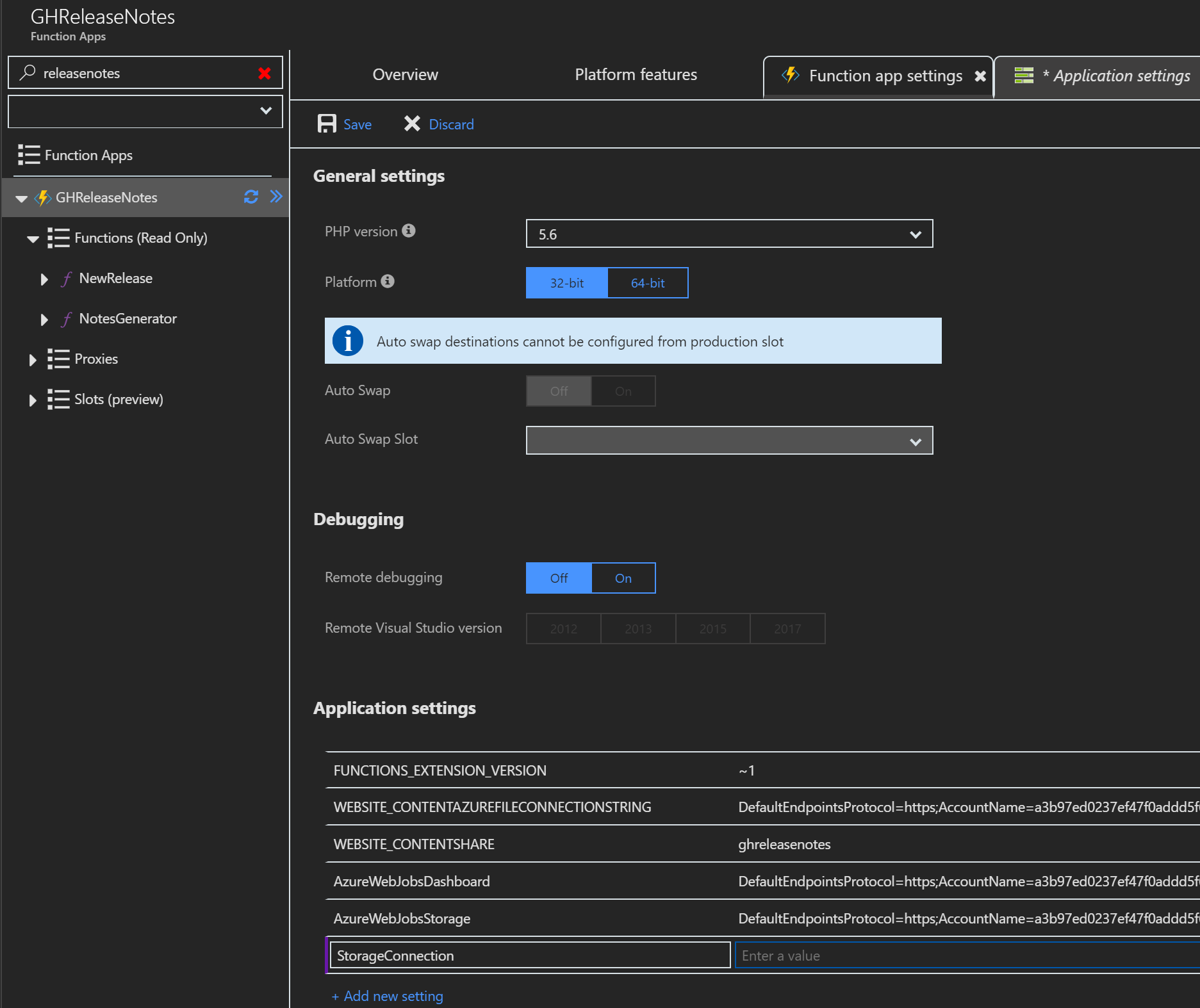Refresh the GHReleaseNotes function app
The width and height of the screenshot is (1200, 1008).
click(251, 197)
